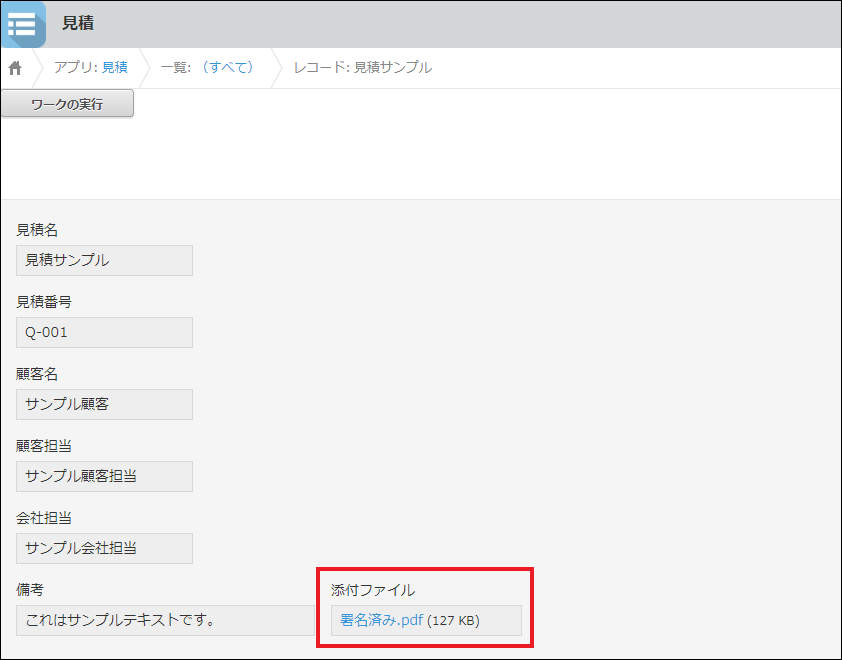842x660 pixels.
Task: Open the (すべて) list view link
Action: pos(227,67)
